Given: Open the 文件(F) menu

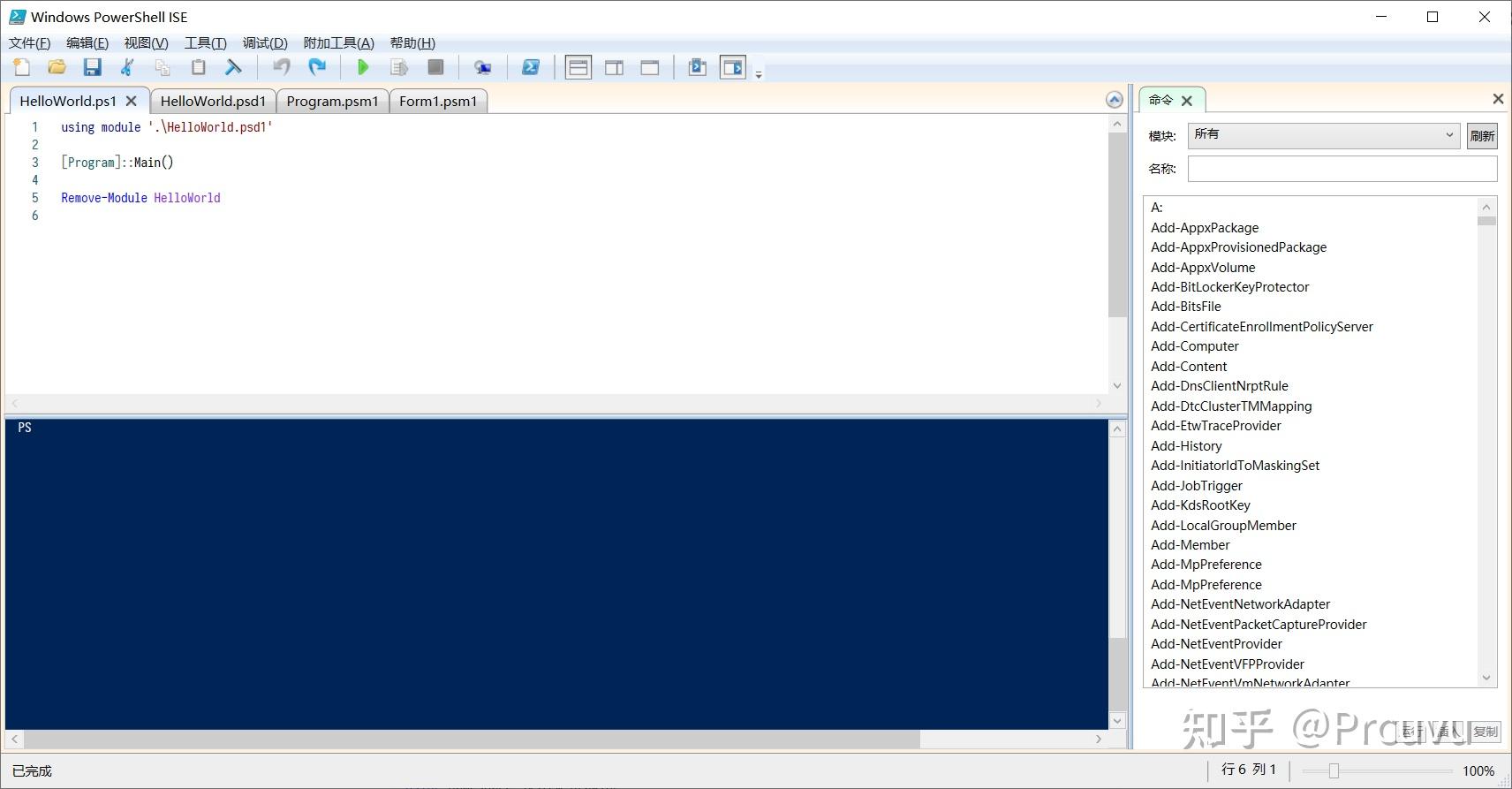Looking at the screenshot, I should click(x=29, y=42).
